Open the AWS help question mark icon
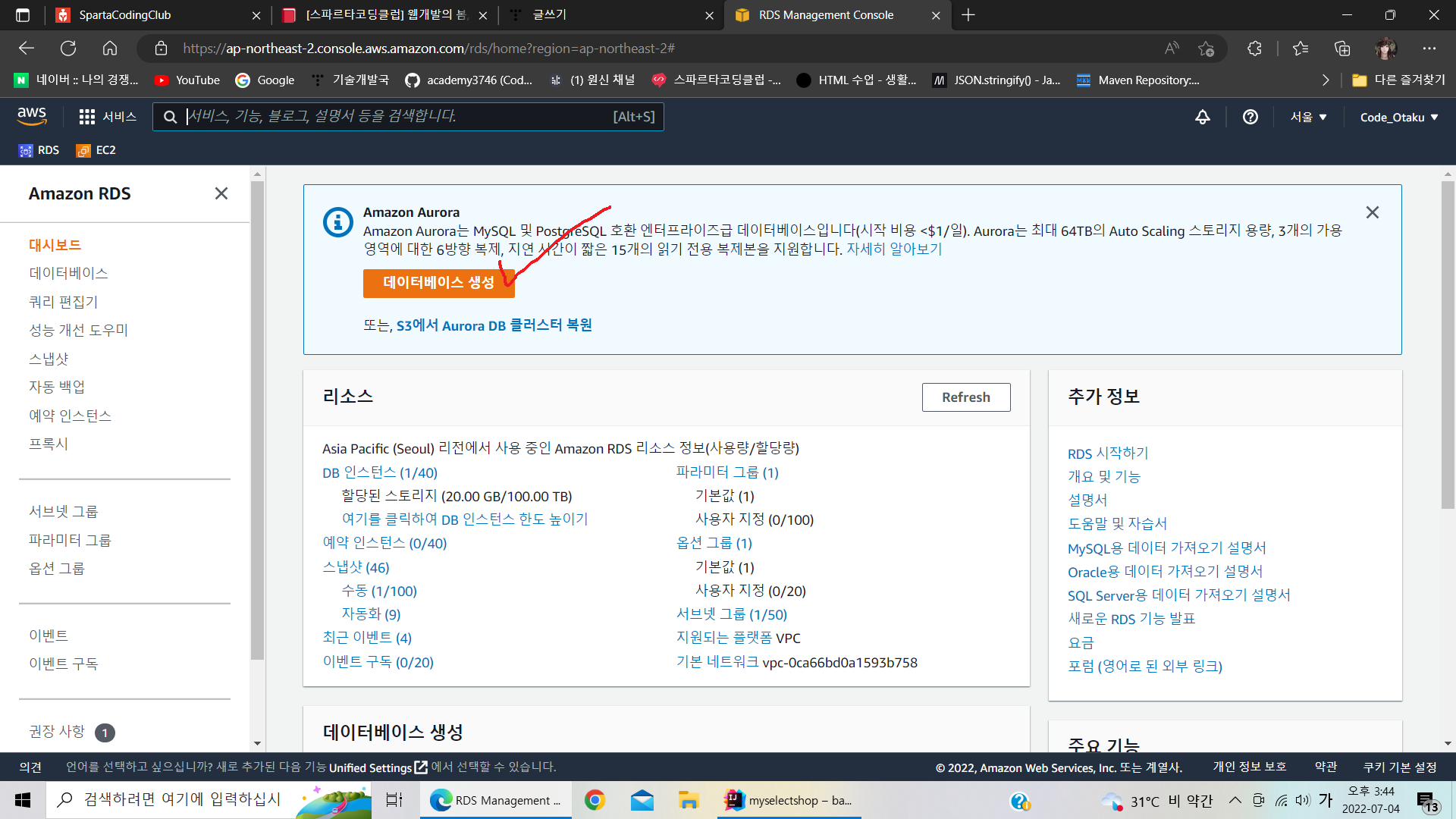The image size is (1456, 819). [1250, 117]
